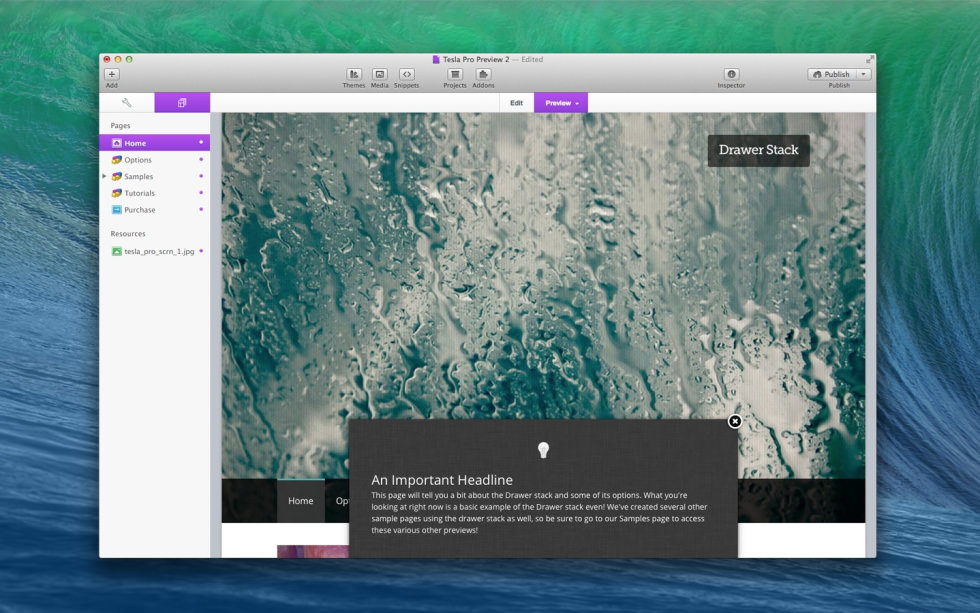
Task: Open the Publish dropdown arrow
Action: (x=864, y=74)
